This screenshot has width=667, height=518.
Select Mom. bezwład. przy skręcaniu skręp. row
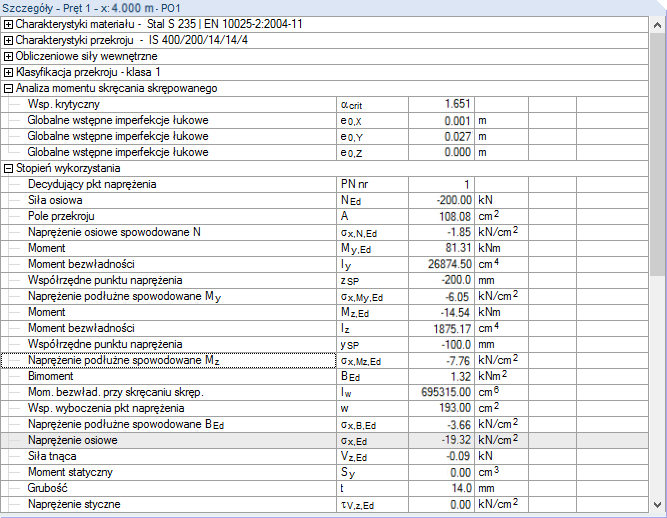[x=325, y=393]
